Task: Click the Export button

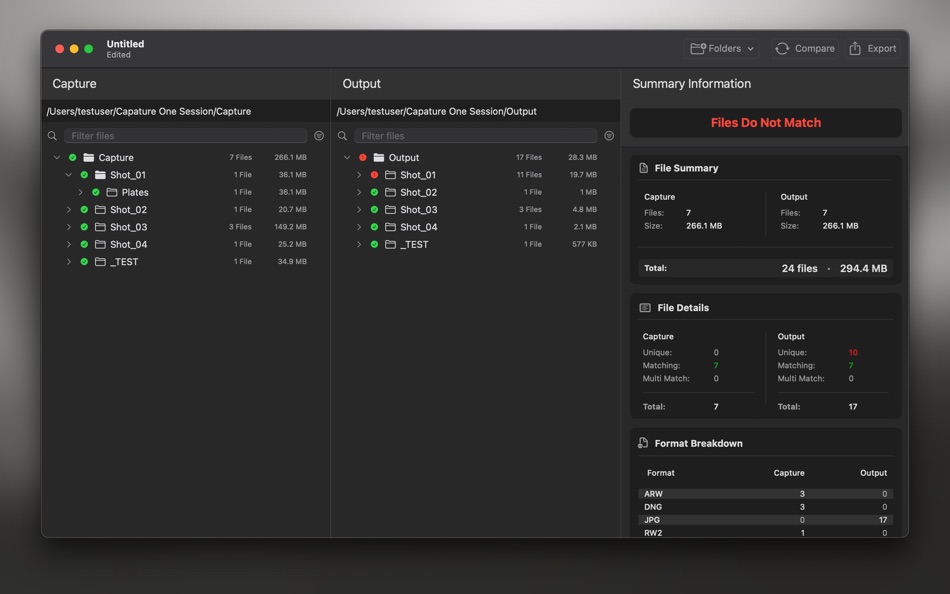Action: click(871, 48)
